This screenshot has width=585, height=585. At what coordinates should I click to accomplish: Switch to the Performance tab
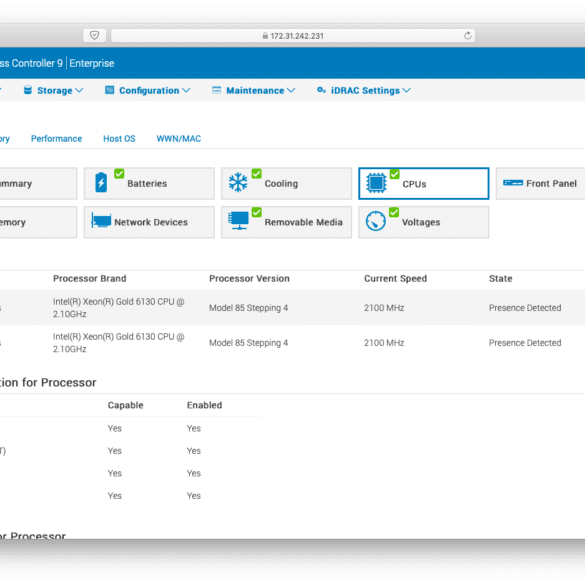(56, 138)
